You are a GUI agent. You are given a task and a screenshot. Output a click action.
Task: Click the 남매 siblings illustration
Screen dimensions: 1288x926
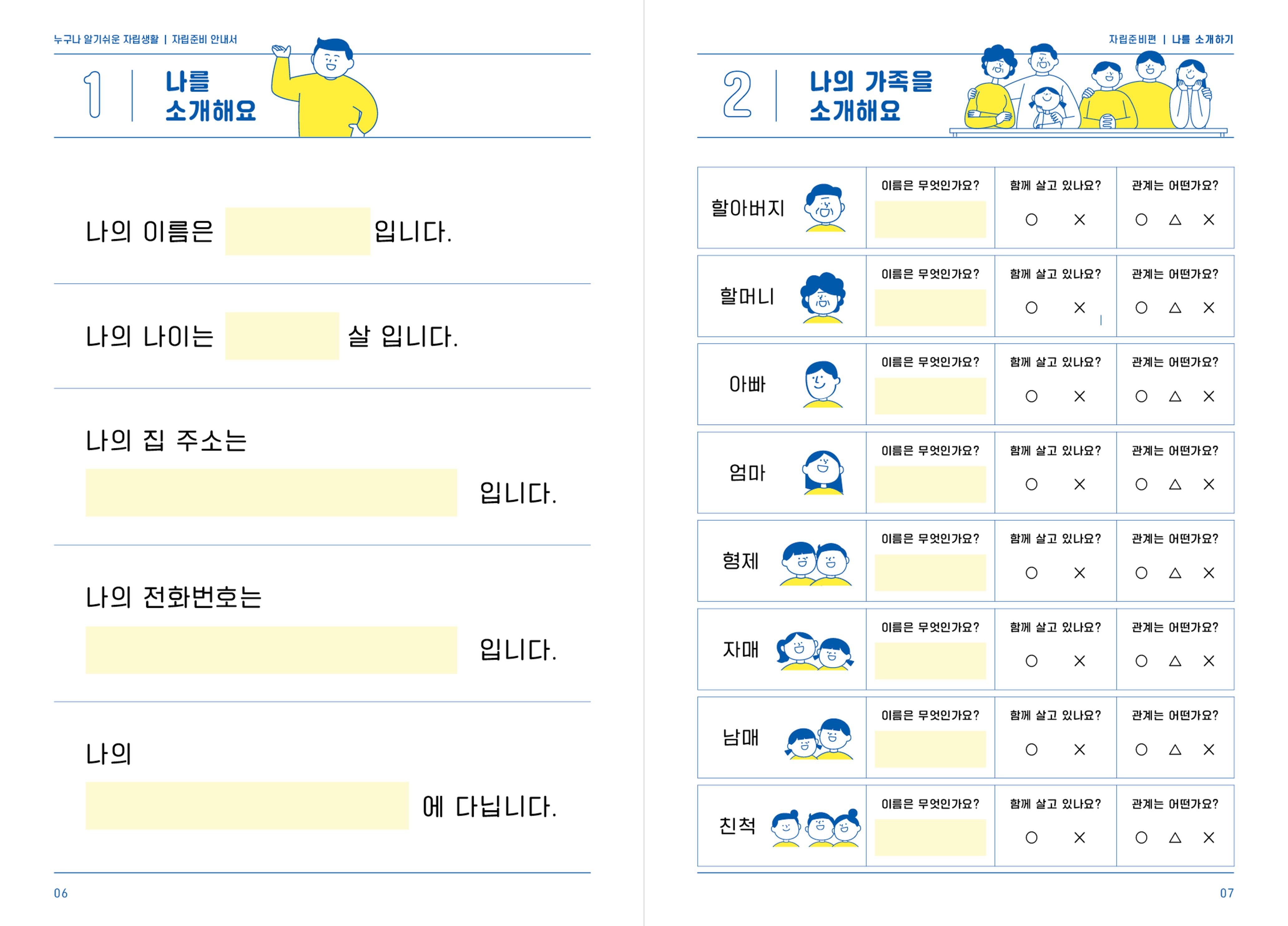(819, 739)
